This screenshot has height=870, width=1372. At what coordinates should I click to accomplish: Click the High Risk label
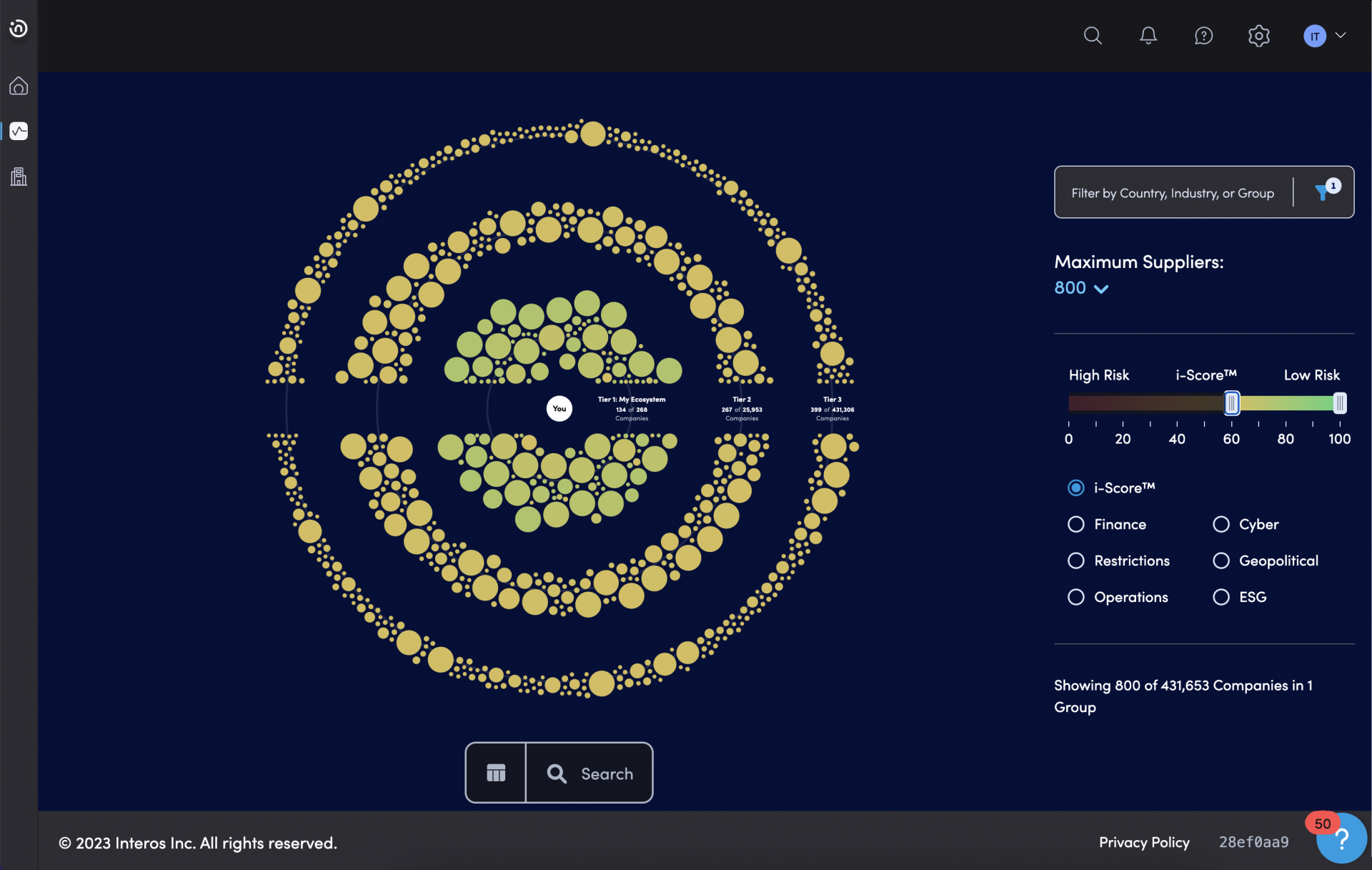click(1098, 375)
